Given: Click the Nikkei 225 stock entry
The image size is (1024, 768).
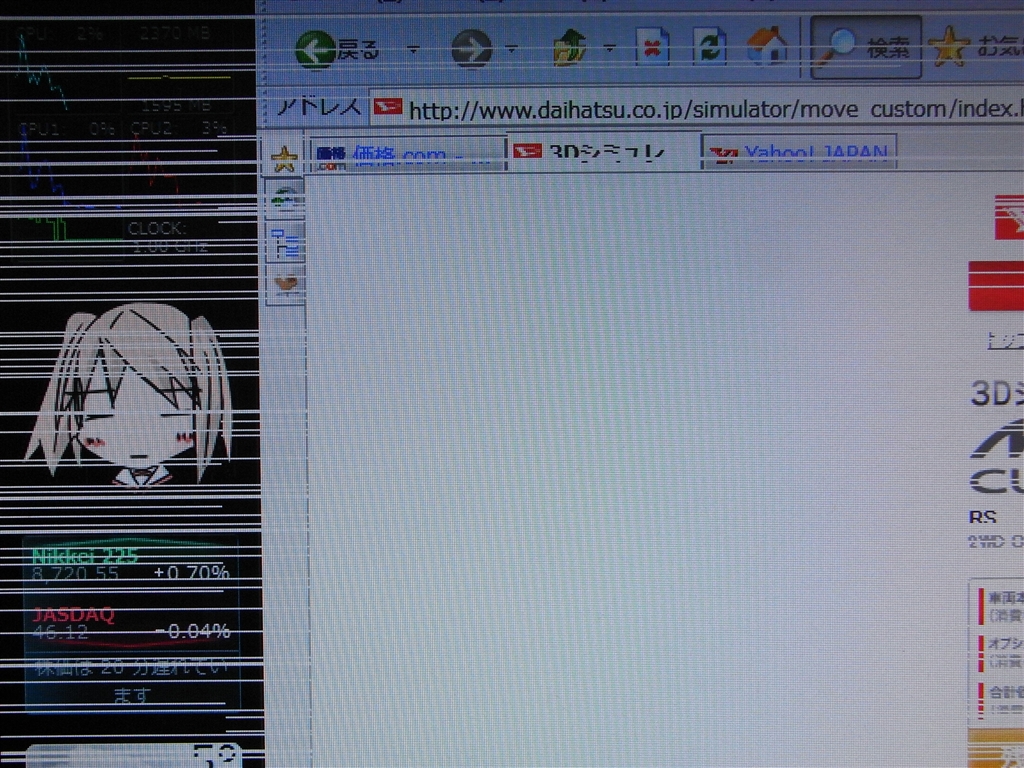Looking at the screenshot, I should click(131, 565).
